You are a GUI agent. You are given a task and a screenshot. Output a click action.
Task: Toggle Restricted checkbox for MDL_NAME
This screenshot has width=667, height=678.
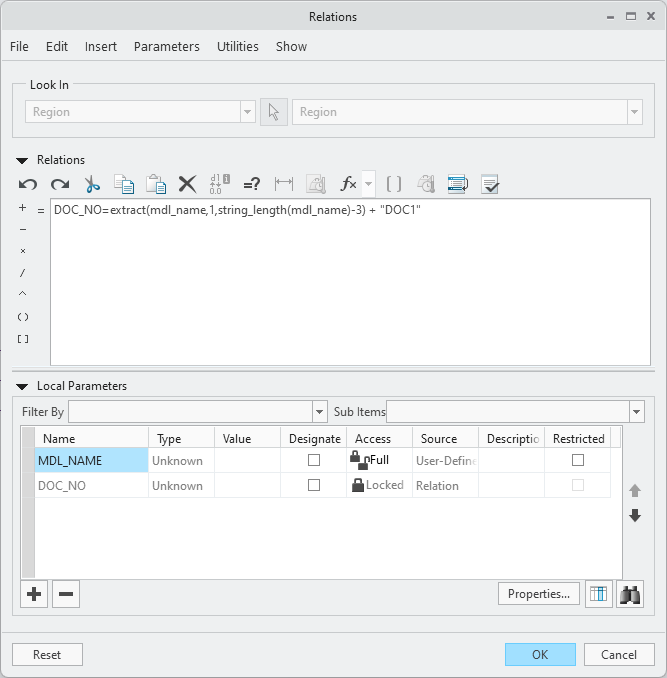577,460
